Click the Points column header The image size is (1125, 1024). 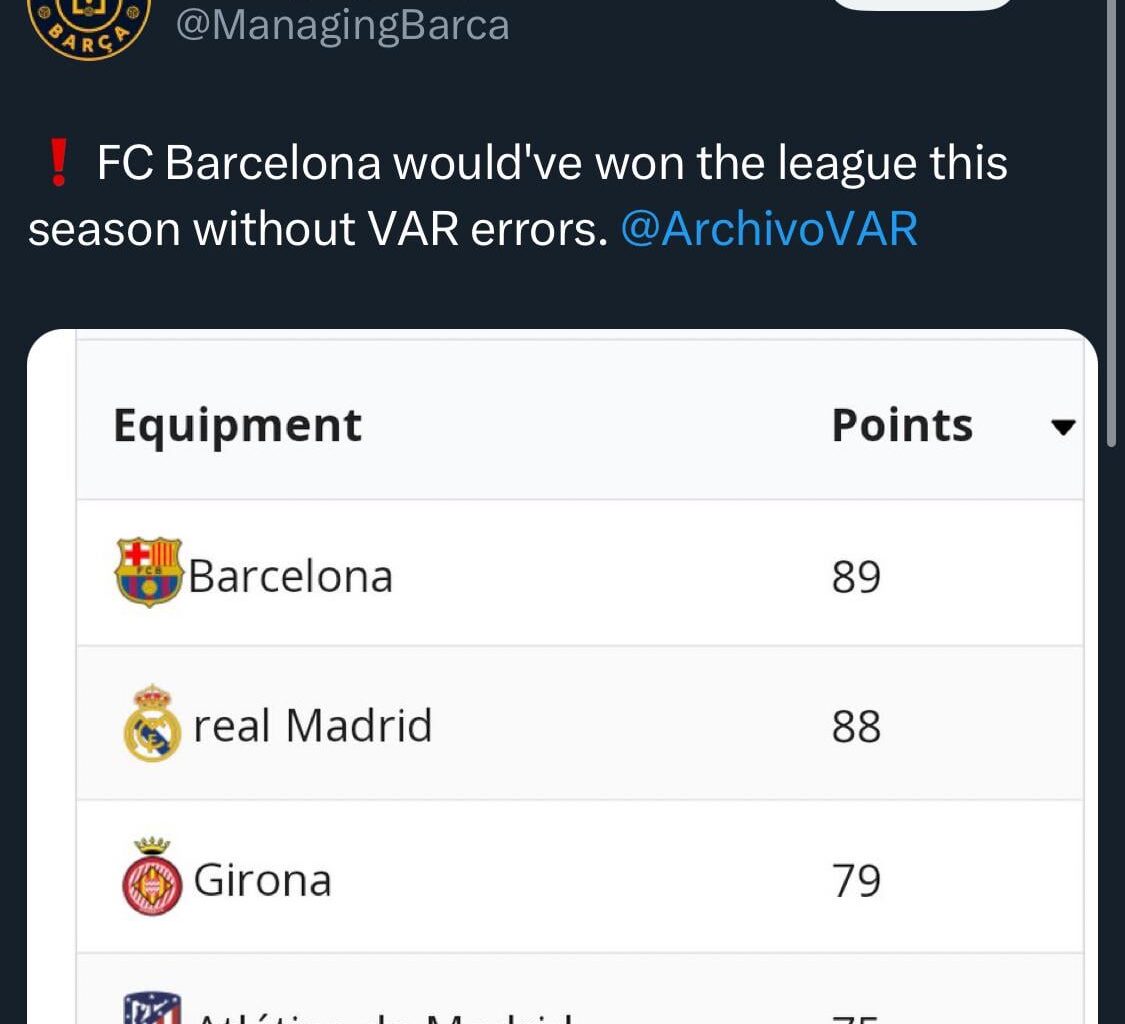pyautogui.click(x=901, y=425)
